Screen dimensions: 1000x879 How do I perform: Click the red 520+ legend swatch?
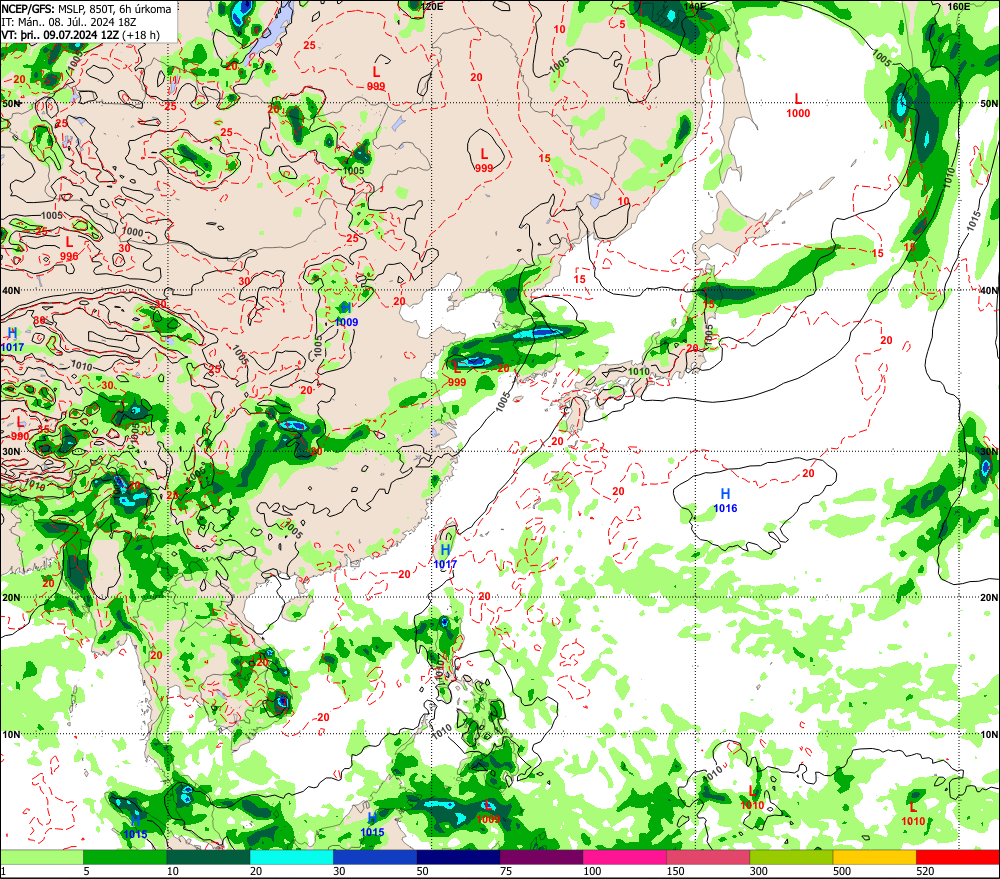[958, 857]
